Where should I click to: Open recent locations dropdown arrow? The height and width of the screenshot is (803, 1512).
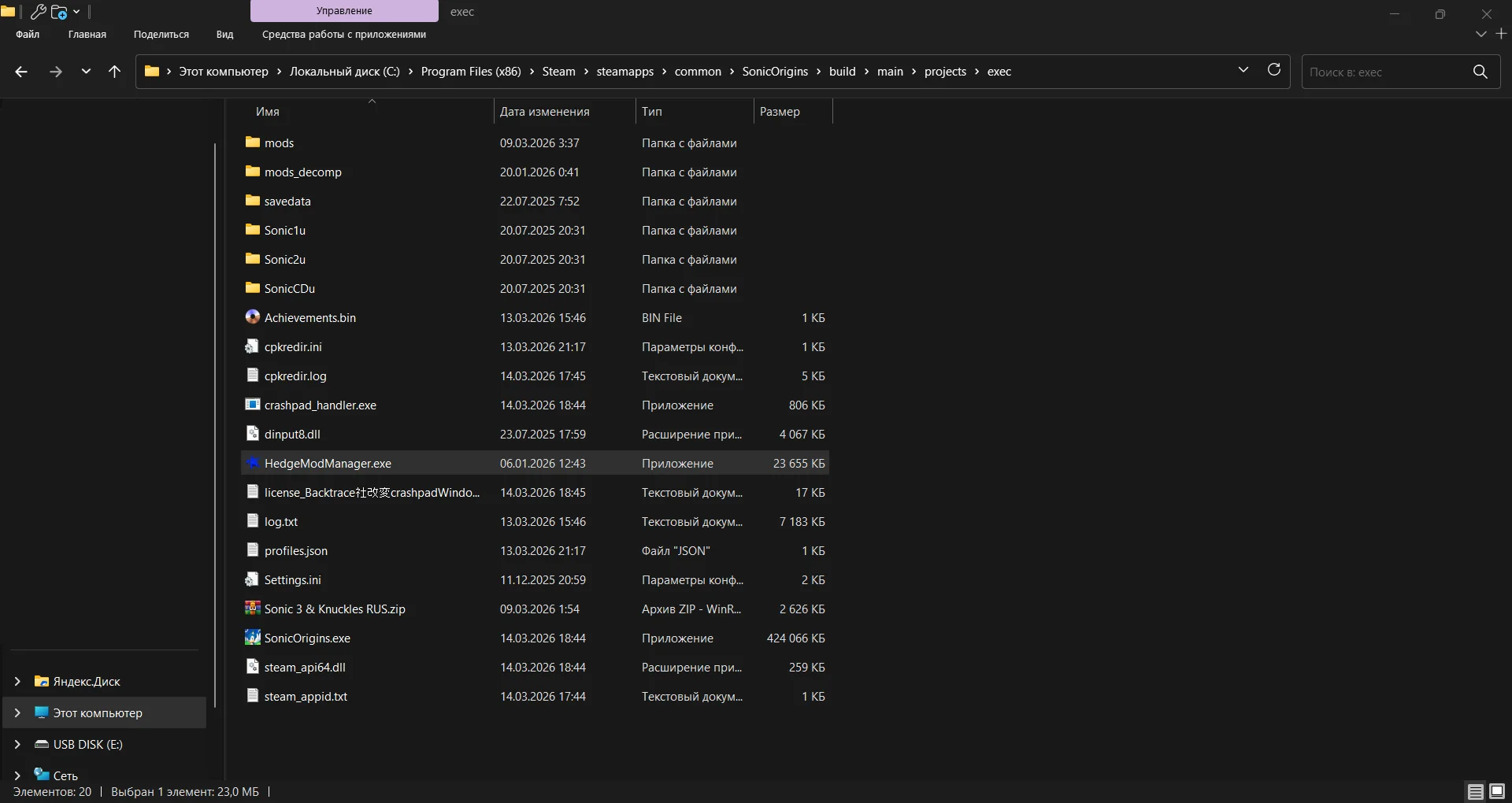86,72
